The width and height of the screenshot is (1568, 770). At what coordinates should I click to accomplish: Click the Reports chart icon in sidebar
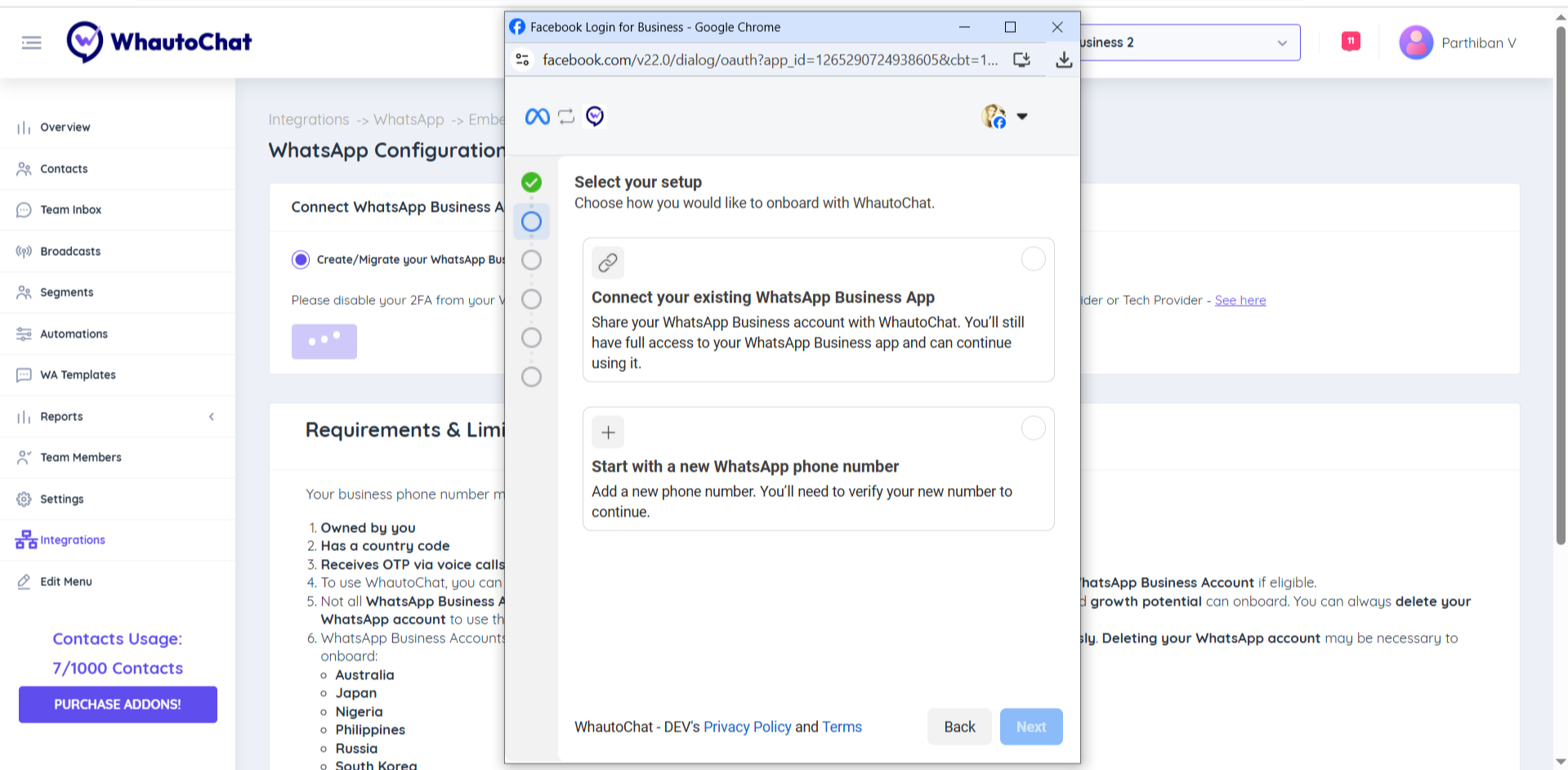click(24, 417)
